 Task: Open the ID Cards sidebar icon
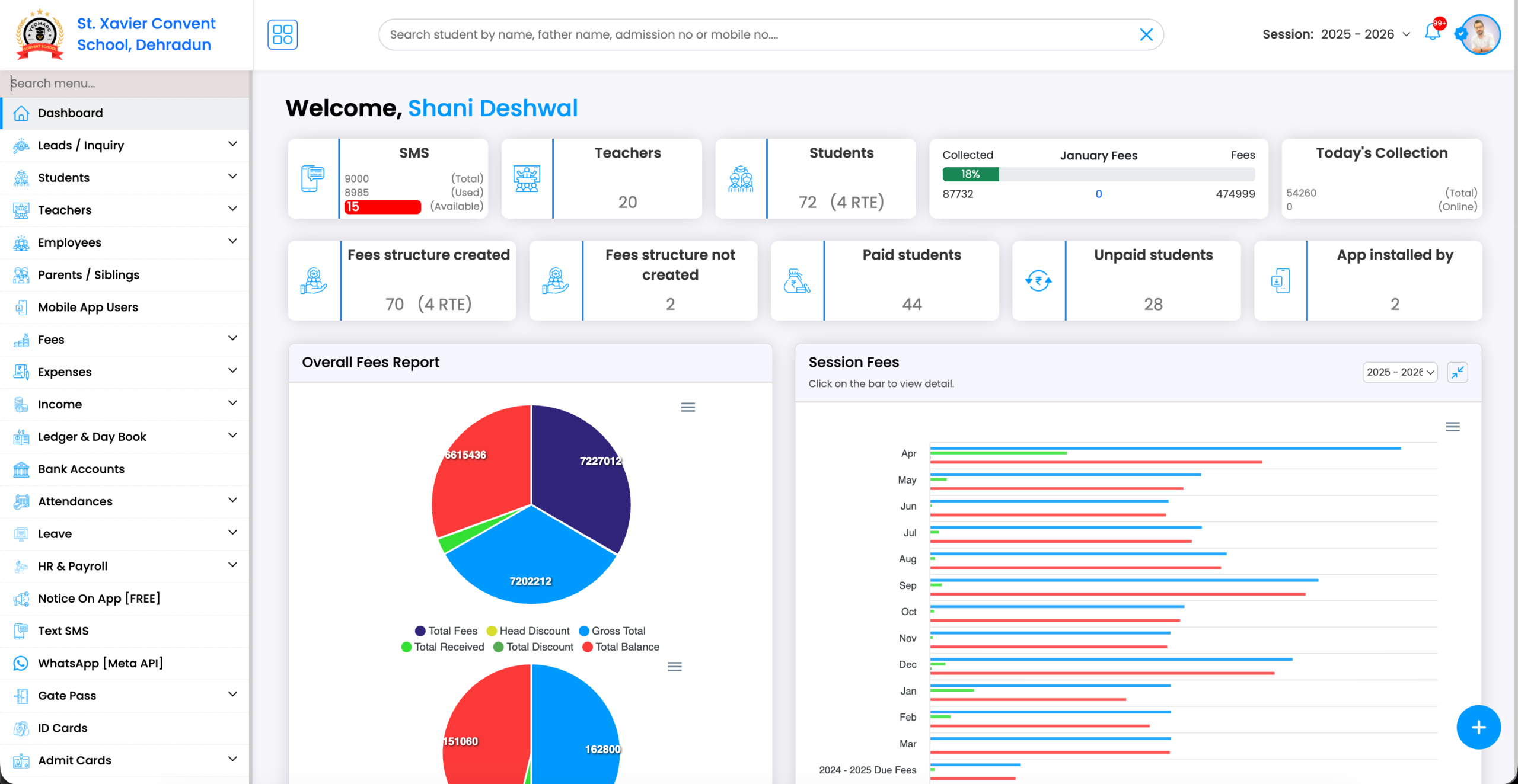(x=21, y=728)
